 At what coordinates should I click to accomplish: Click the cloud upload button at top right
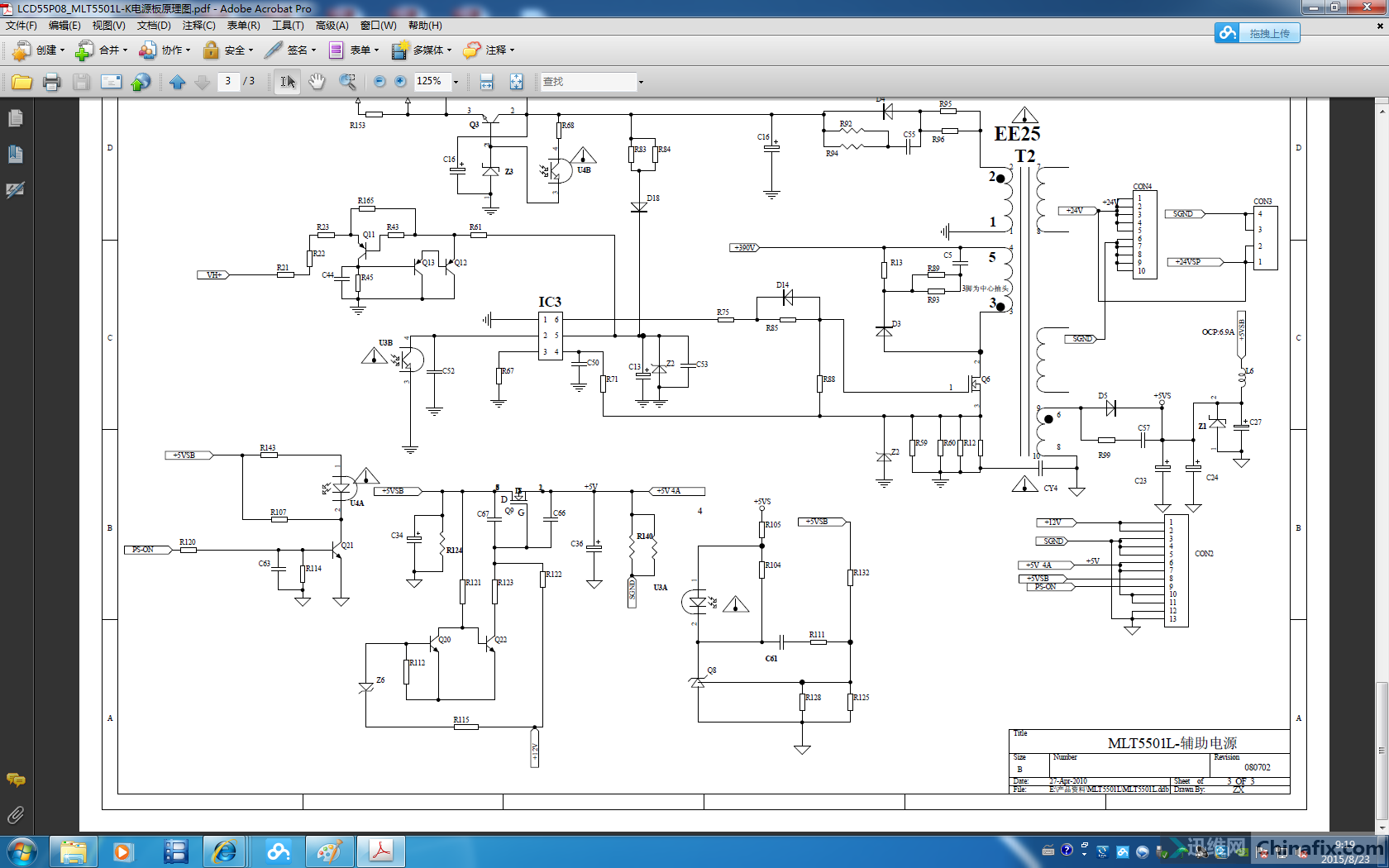pyautogui.click(x=1257, y=33)
